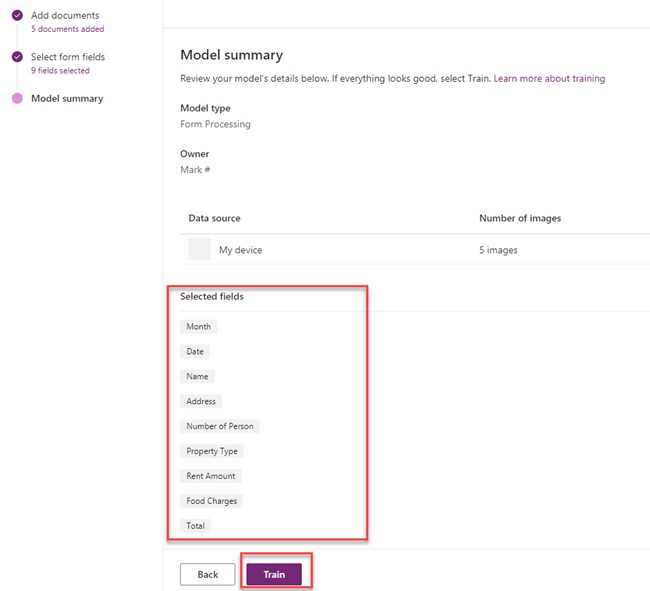Click the Date field tag
The width and height of the screenshot is (650, 591).
point(196,352)
